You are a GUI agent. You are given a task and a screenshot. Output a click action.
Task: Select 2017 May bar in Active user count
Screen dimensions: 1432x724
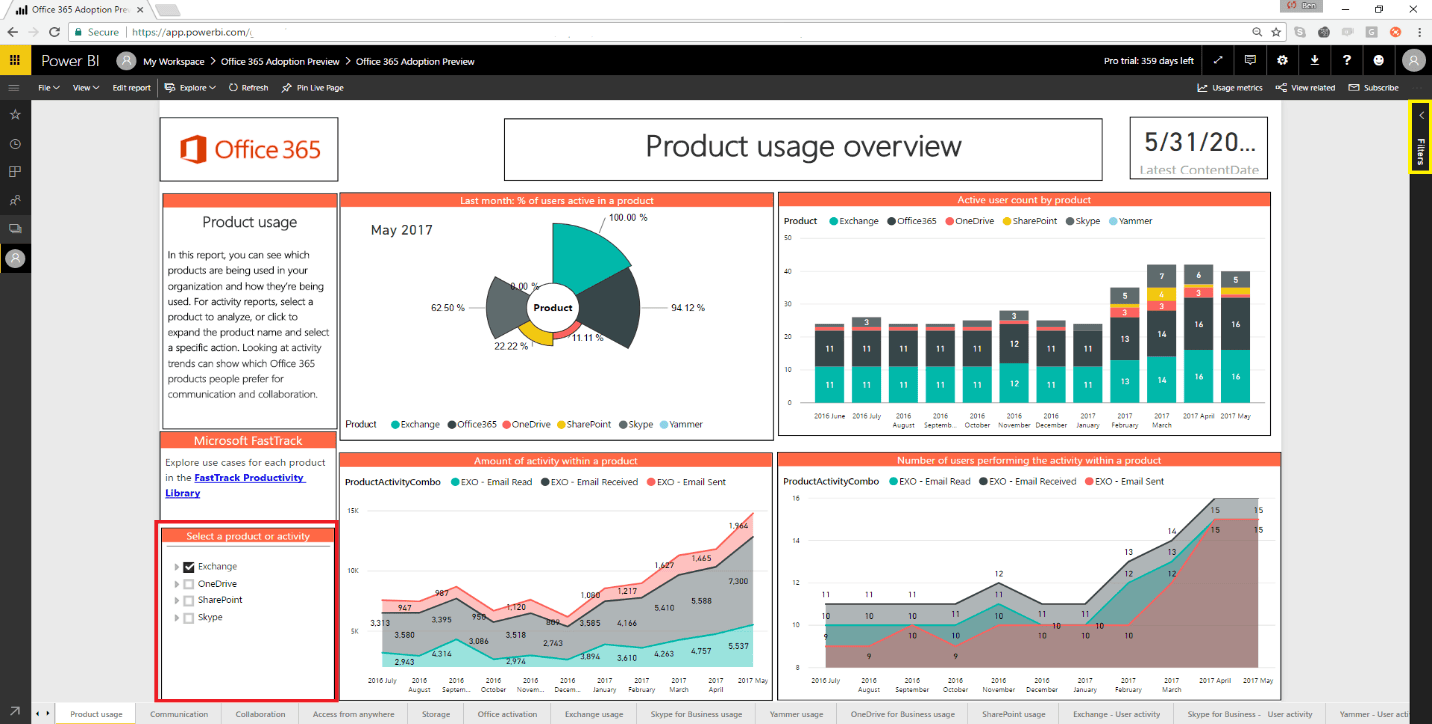tap(1235, 337)
